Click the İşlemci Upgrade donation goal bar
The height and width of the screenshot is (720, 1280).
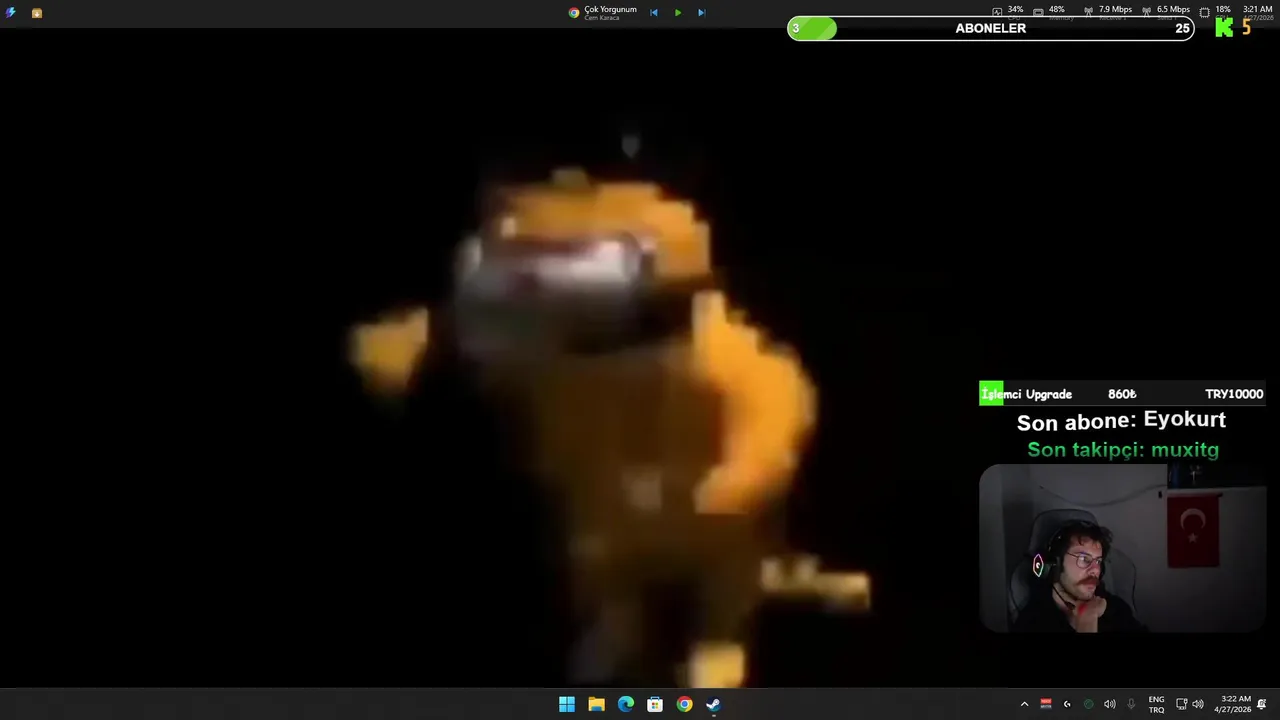coord(1122,394)
